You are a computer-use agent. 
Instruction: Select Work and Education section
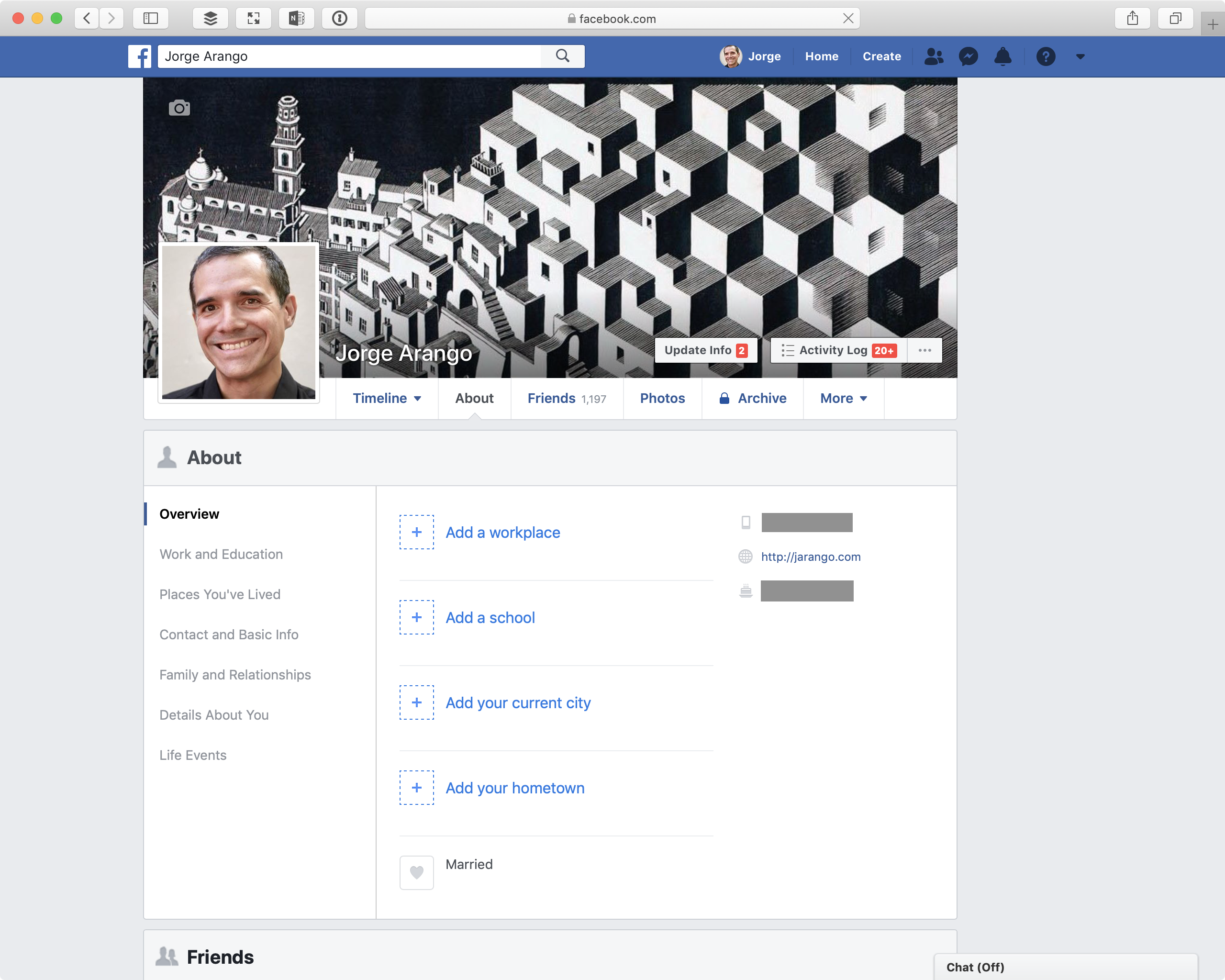pyautogui.click(x=221, y=554)
